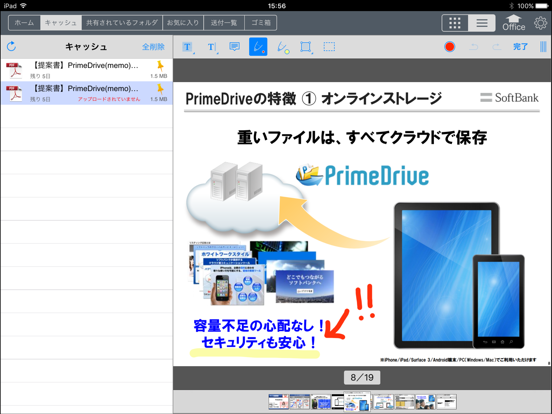Select the freehand pen tool
The height and width of the screenshot is (414, 552).
tap(258, 47)
